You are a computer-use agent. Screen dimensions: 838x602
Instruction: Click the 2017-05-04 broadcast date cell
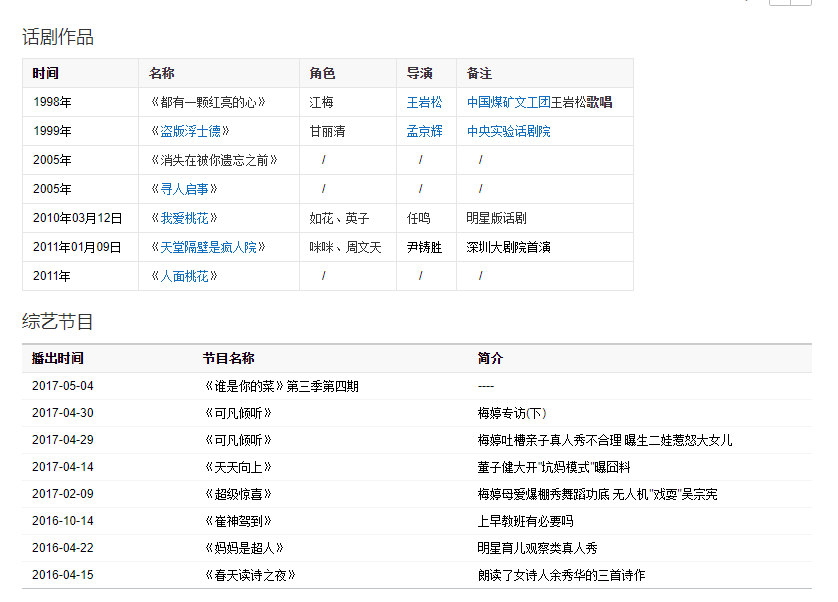pos(62,386)
